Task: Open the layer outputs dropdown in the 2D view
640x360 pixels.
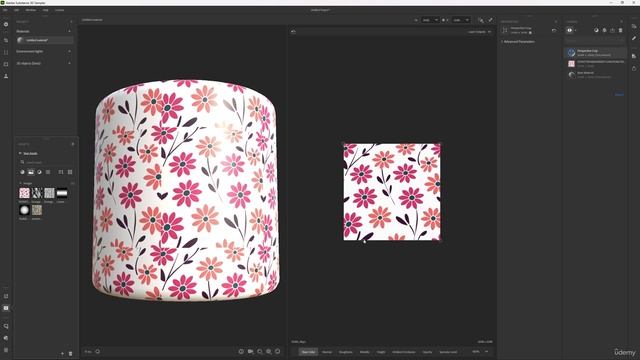Action: (479, 32)
